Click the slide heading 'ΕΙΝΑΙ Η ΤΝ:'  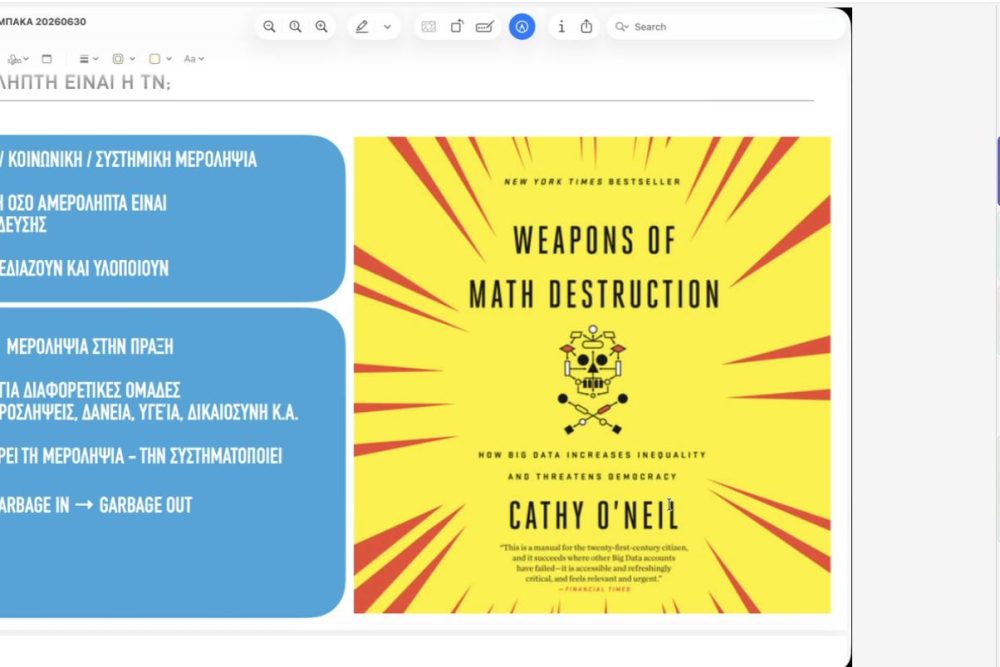point(118,82)
